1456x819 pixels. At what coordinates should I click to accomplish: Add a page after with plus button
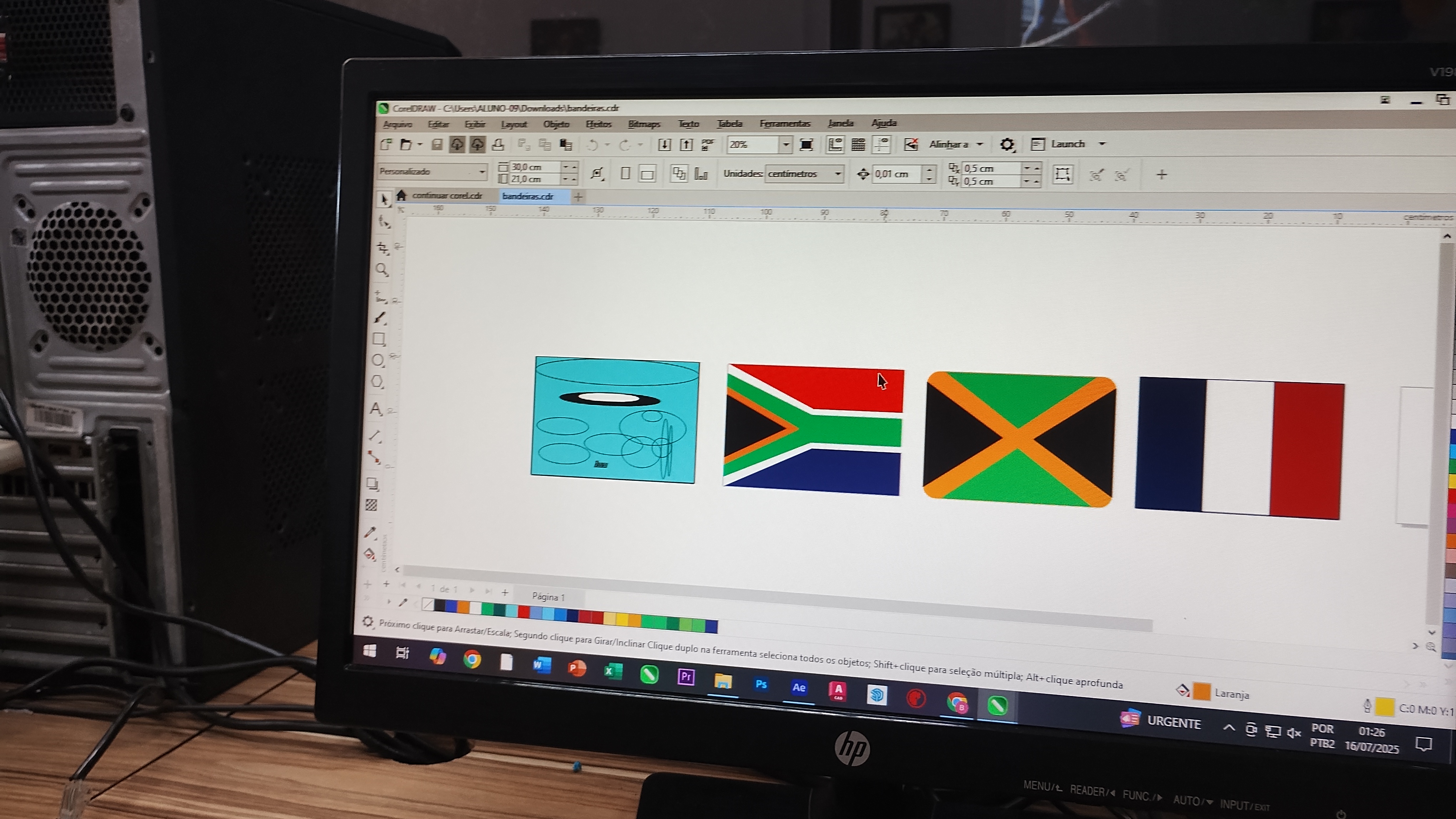(505, 592)
